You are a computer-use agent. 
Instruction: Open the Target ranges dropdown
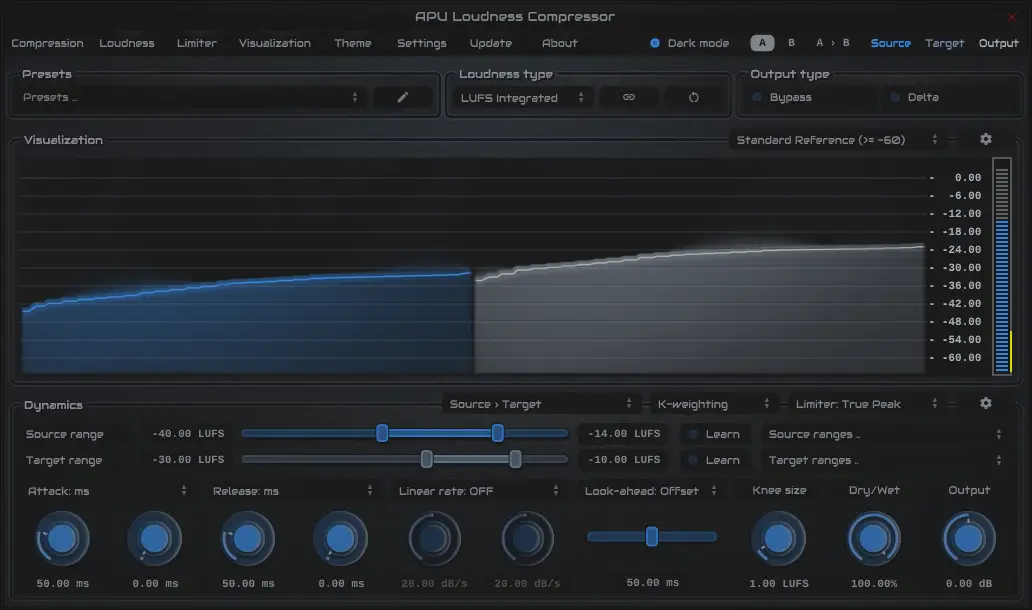885,460
